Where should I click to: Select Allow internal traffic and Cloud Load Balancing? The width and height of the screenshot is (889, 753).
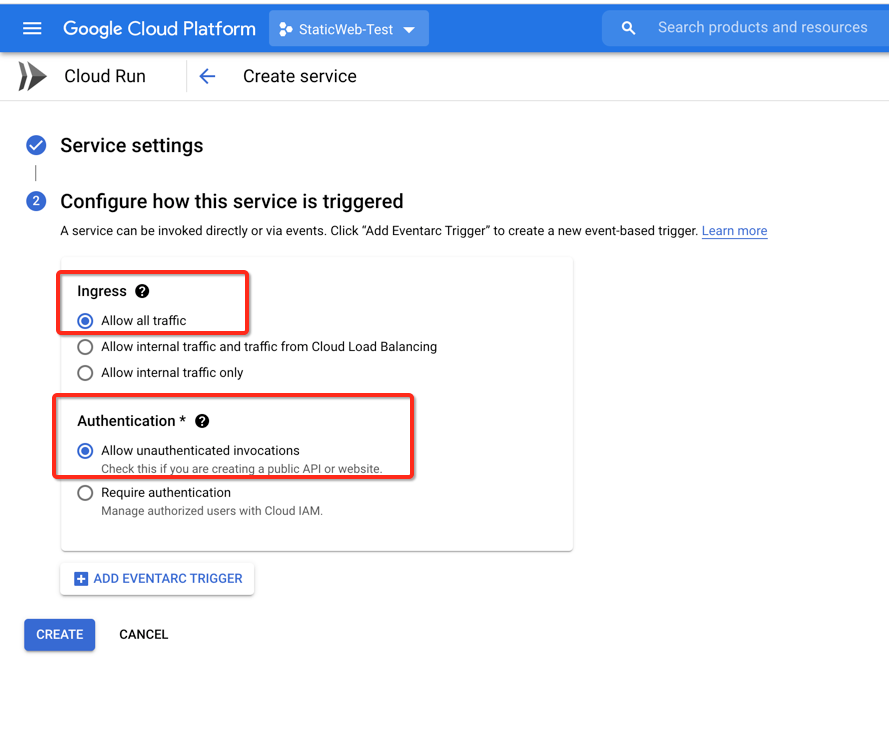coord(85,347)
